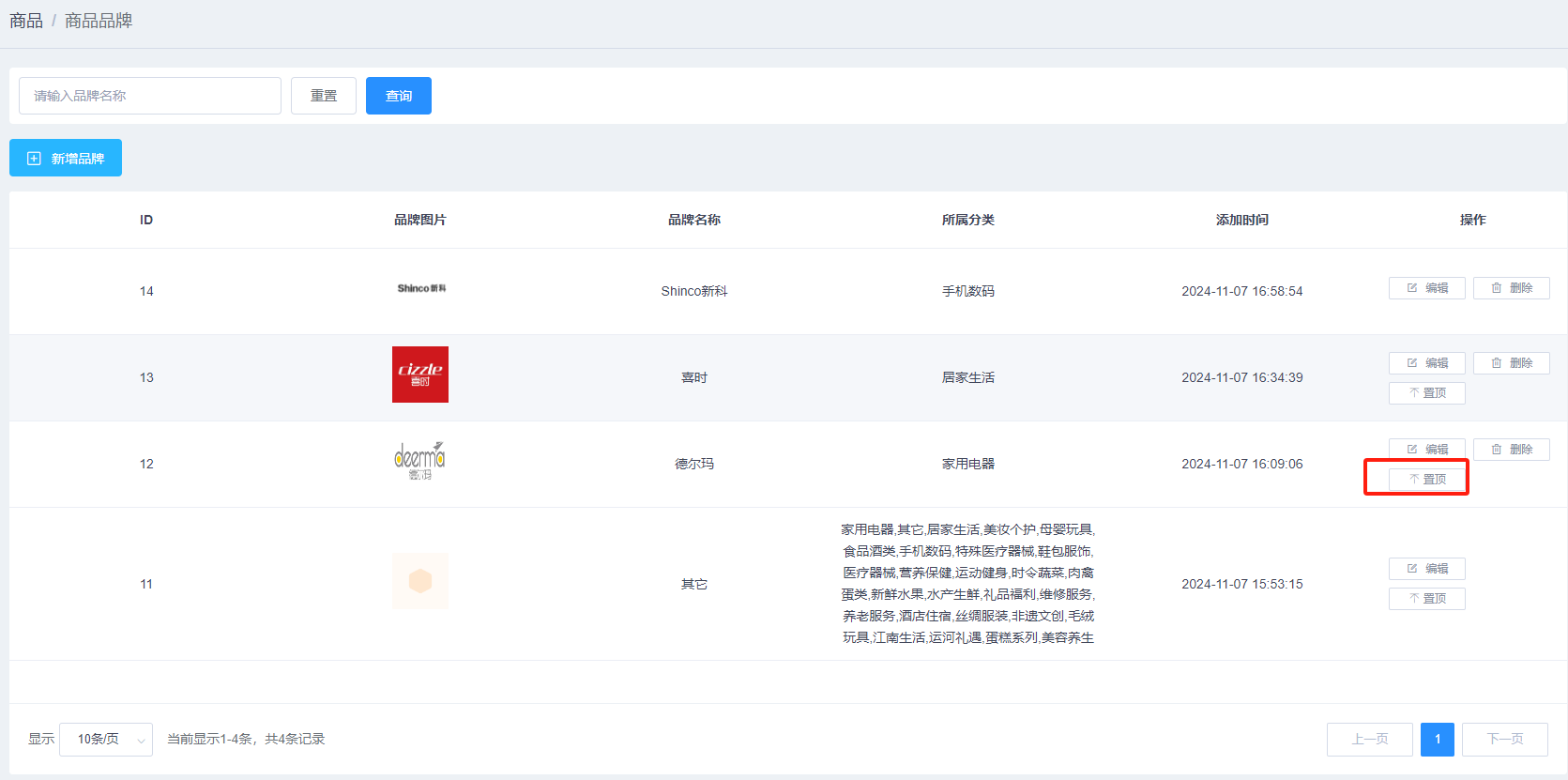Edit the Shinco新科 brand row
Image resolution: width=1568 pixels, height=780 pixels.
(1426, 288)
